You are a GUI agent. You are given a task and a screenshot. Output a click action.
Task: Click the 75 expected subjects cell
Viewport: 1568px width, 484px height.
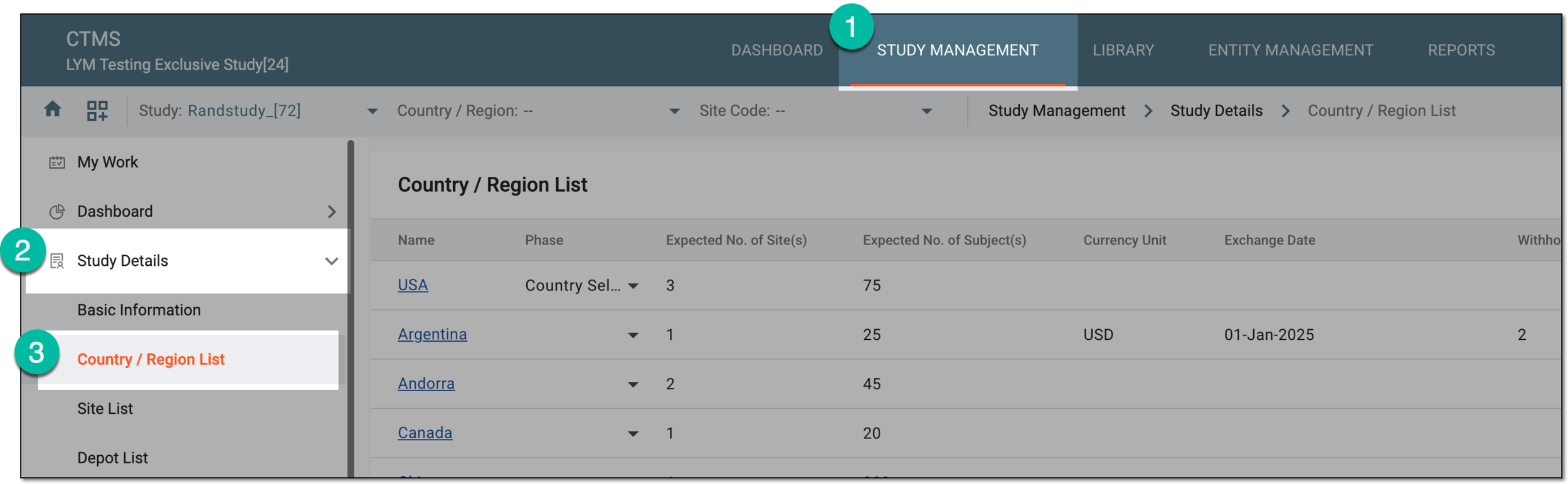(872, 286)
